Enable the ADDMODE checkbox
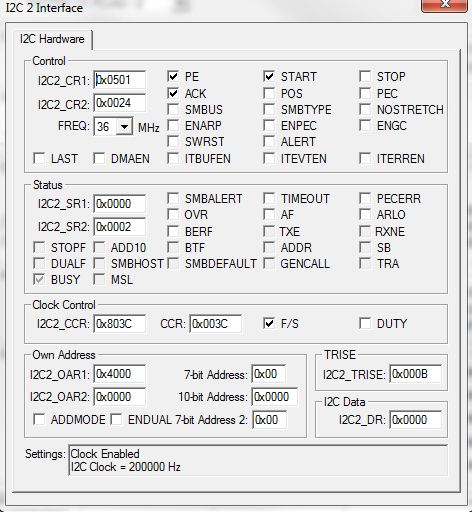 (x=39, y=419)
